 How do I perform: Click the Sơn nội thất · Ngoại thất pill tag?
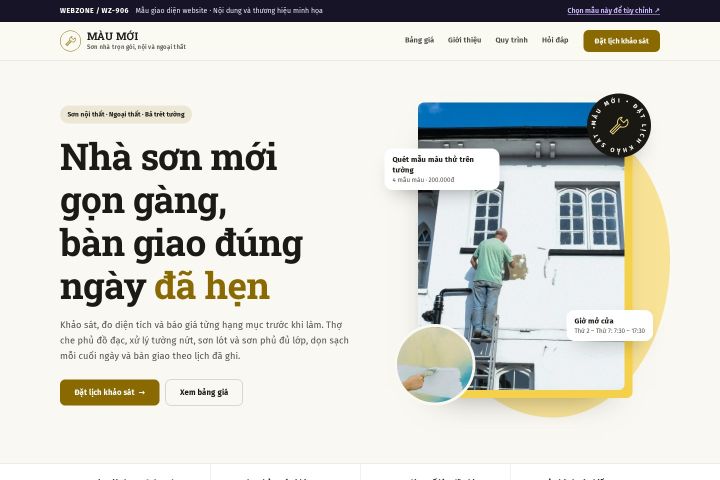(x=126, y=114)
